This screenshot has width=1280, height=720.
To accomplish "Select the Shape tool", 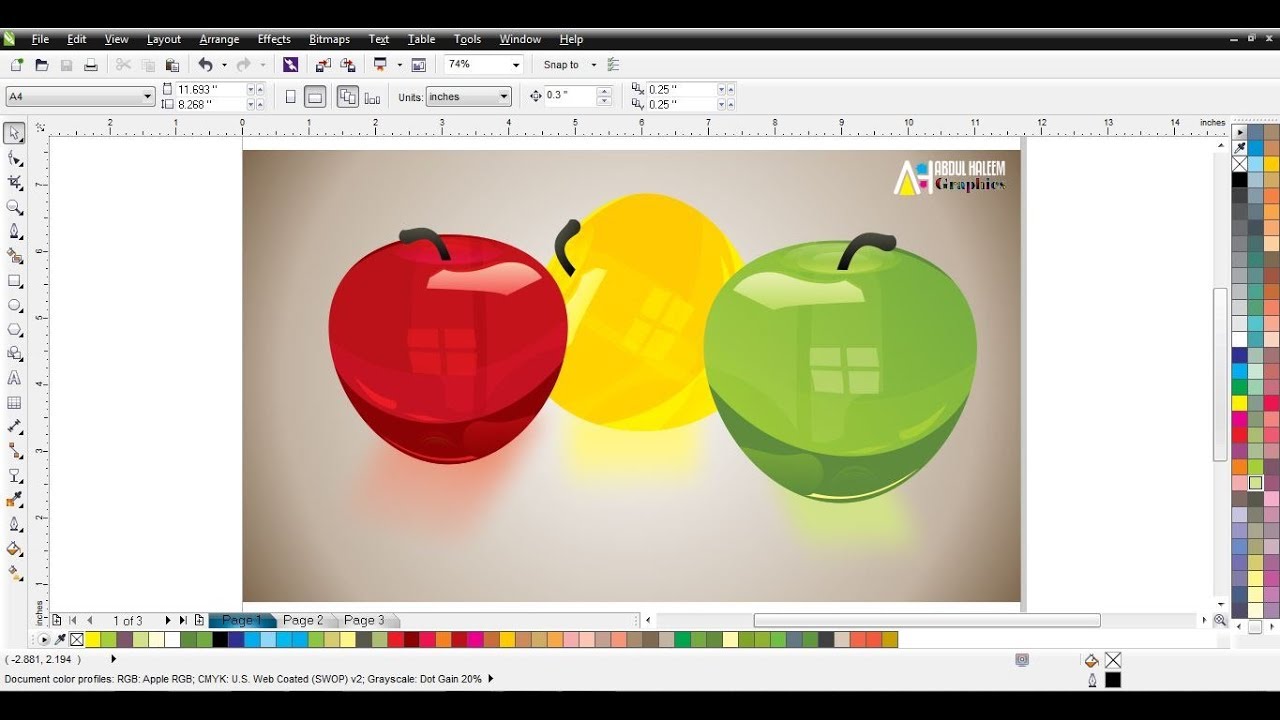I will pos(14,158).
